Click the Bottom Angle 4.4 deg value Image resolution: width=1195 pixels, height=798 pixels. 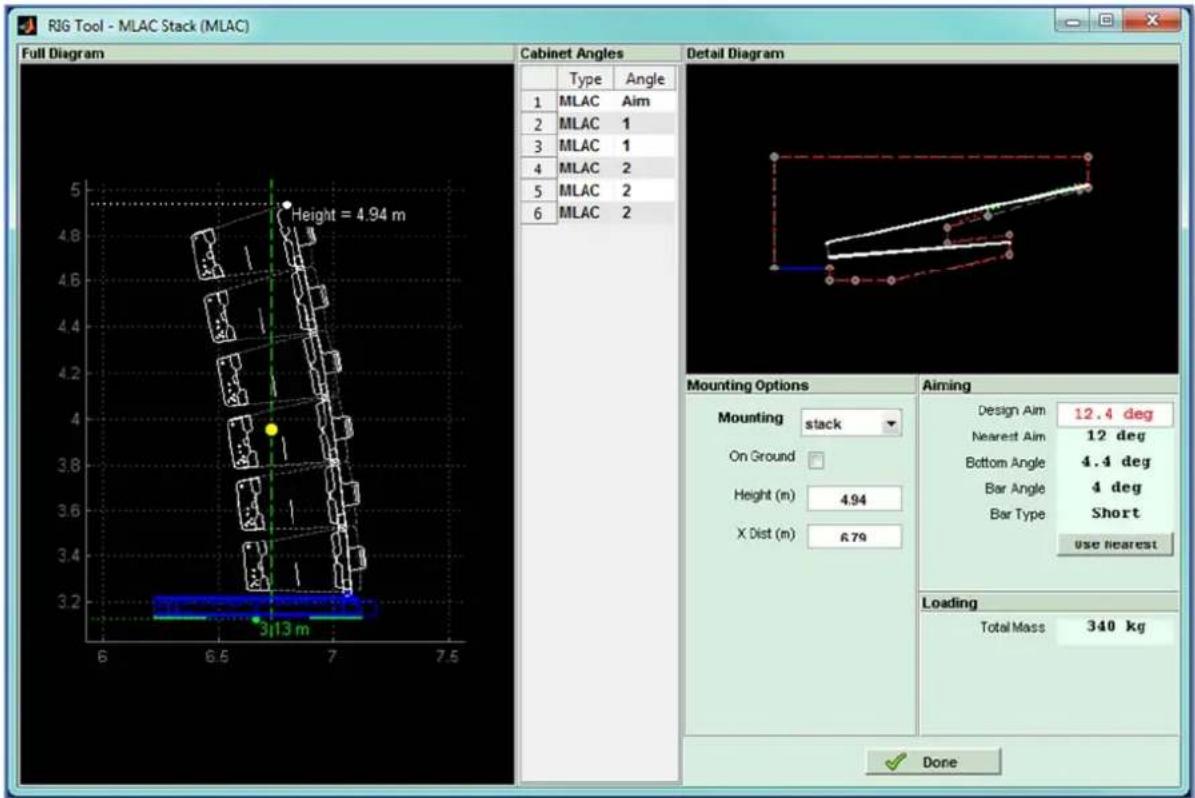pyautogui.click(x=1115, y=462)
